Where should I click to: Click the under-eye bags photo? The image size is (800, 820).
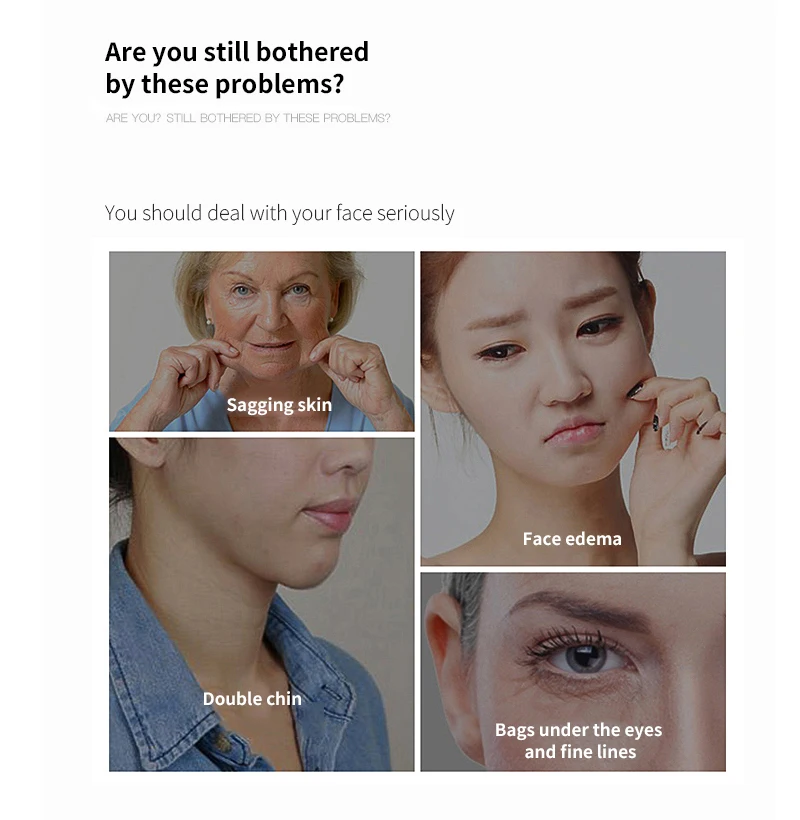click(x=573, y=672)
